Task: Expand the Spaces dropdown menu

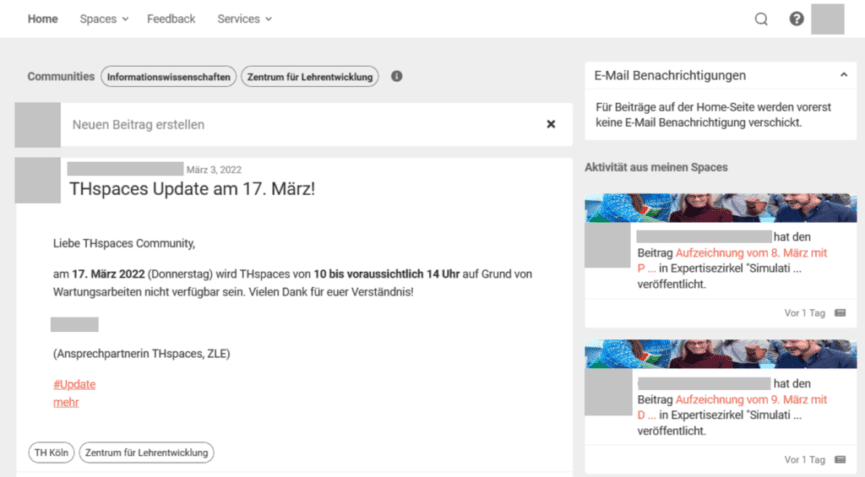Action: pyautogui.click(x=104, y=19)
